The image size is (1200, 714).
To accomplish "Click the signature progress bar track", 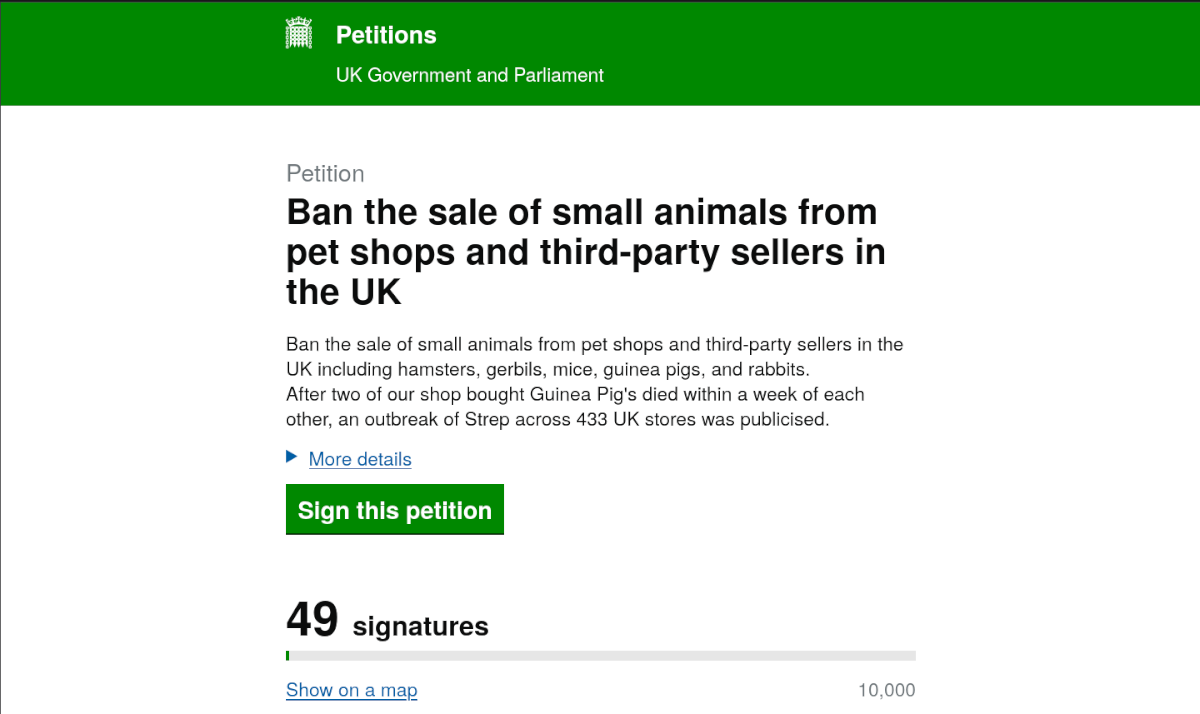I will (x=600, y=656).
